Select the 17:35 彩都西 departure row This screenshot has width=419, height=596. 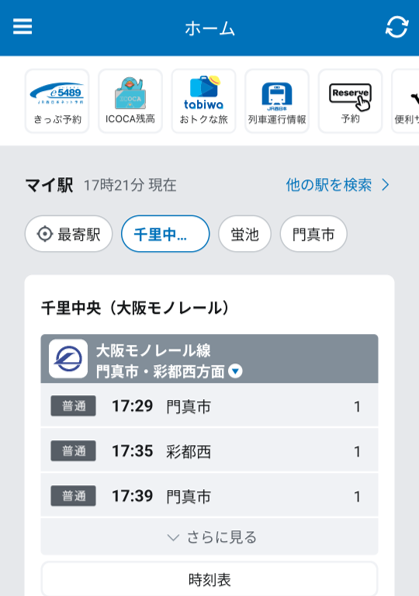point(210,450)
